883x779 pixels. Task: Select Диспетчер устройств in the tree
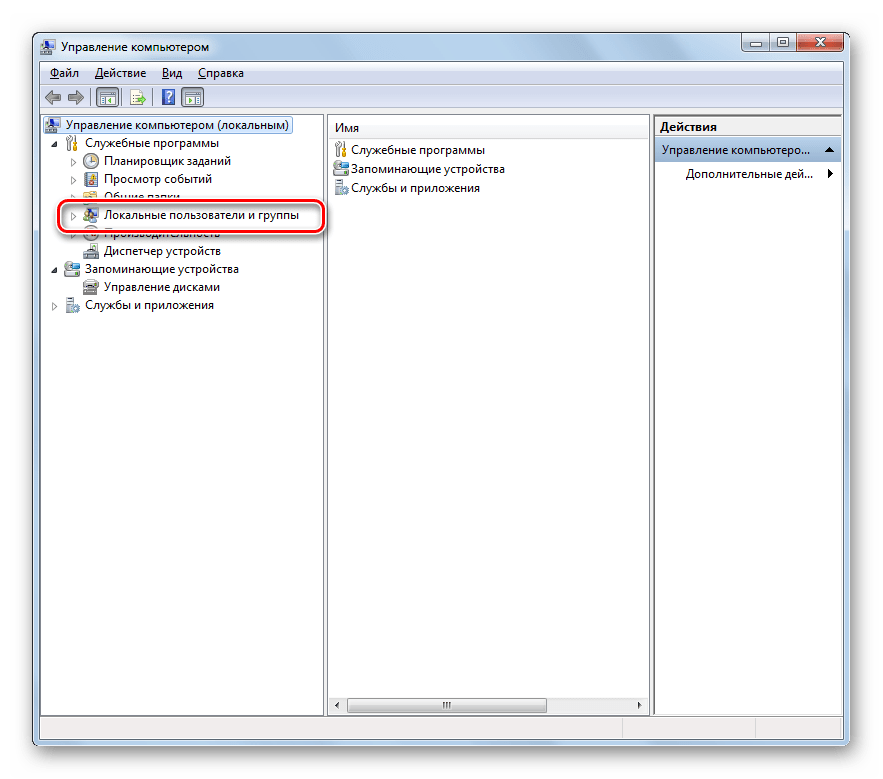pyautogui.click(x=162, y=251)
